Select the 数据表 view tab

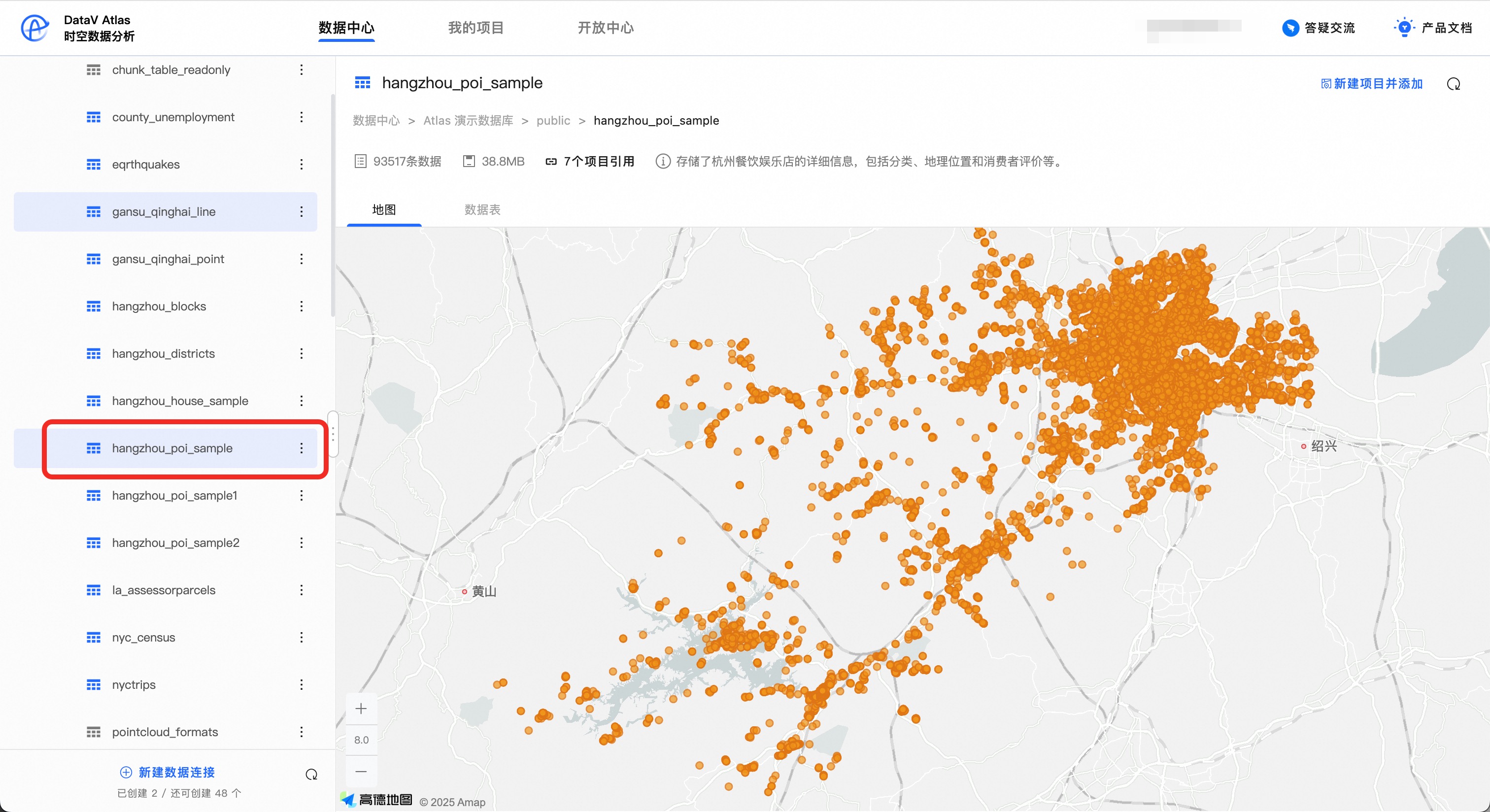point(482,210)
